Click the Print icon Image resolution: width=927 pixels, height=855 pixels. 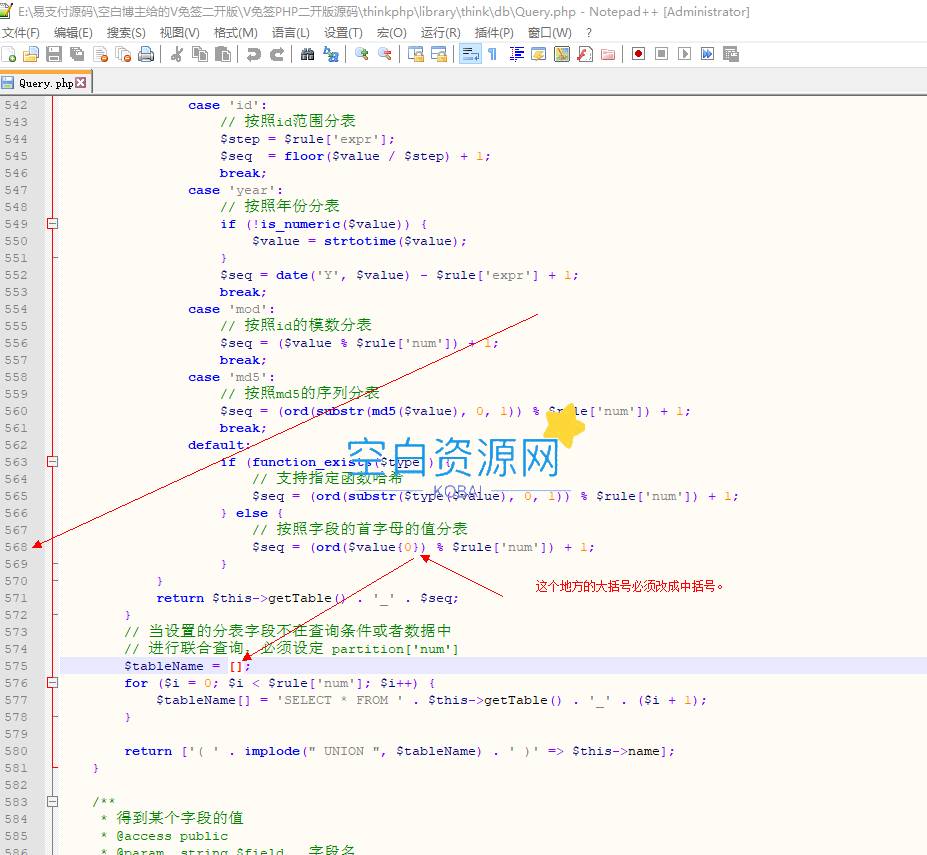click(144, 54)
